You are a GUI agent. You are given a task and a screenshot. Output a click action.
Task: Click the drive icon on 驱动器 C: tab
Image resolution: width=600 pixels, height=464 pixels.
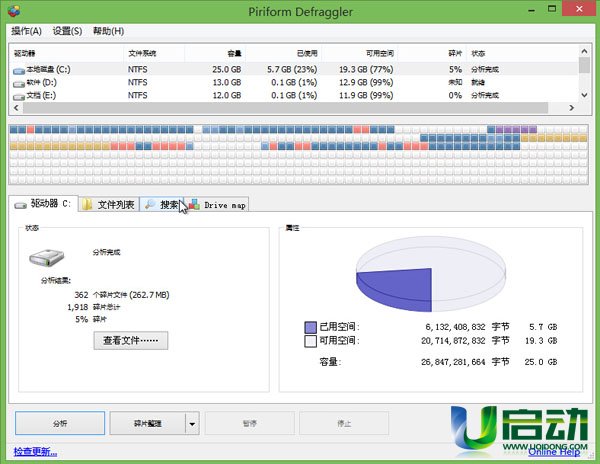20,205
